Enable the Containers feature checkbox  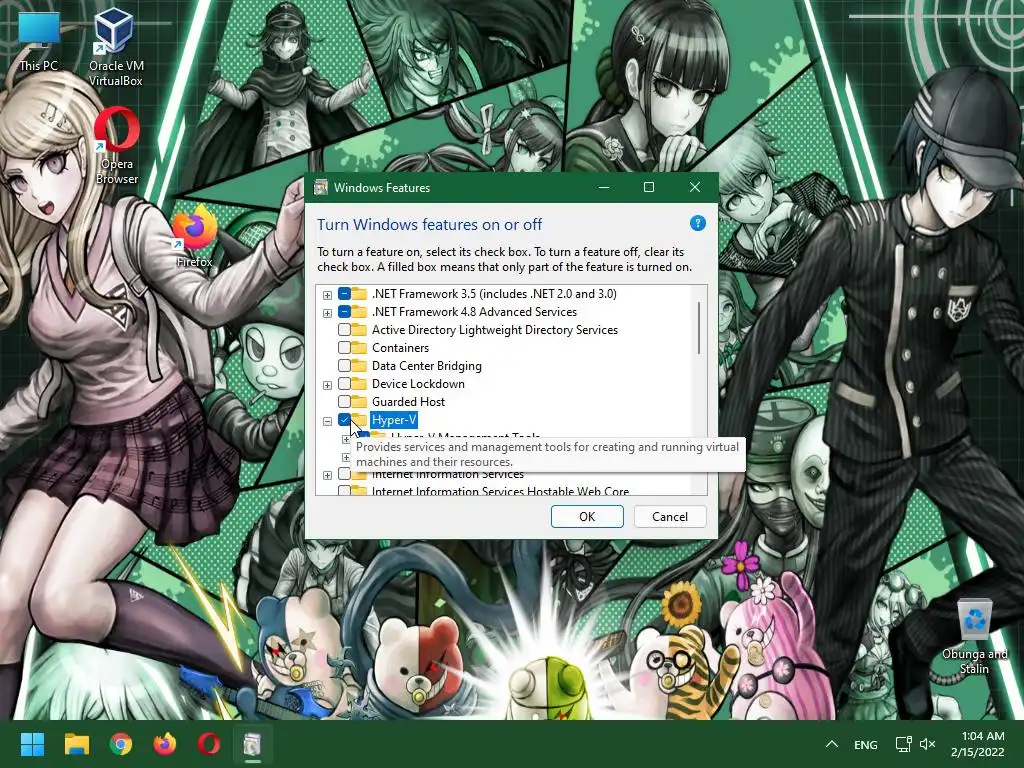(x=344, y=347)
